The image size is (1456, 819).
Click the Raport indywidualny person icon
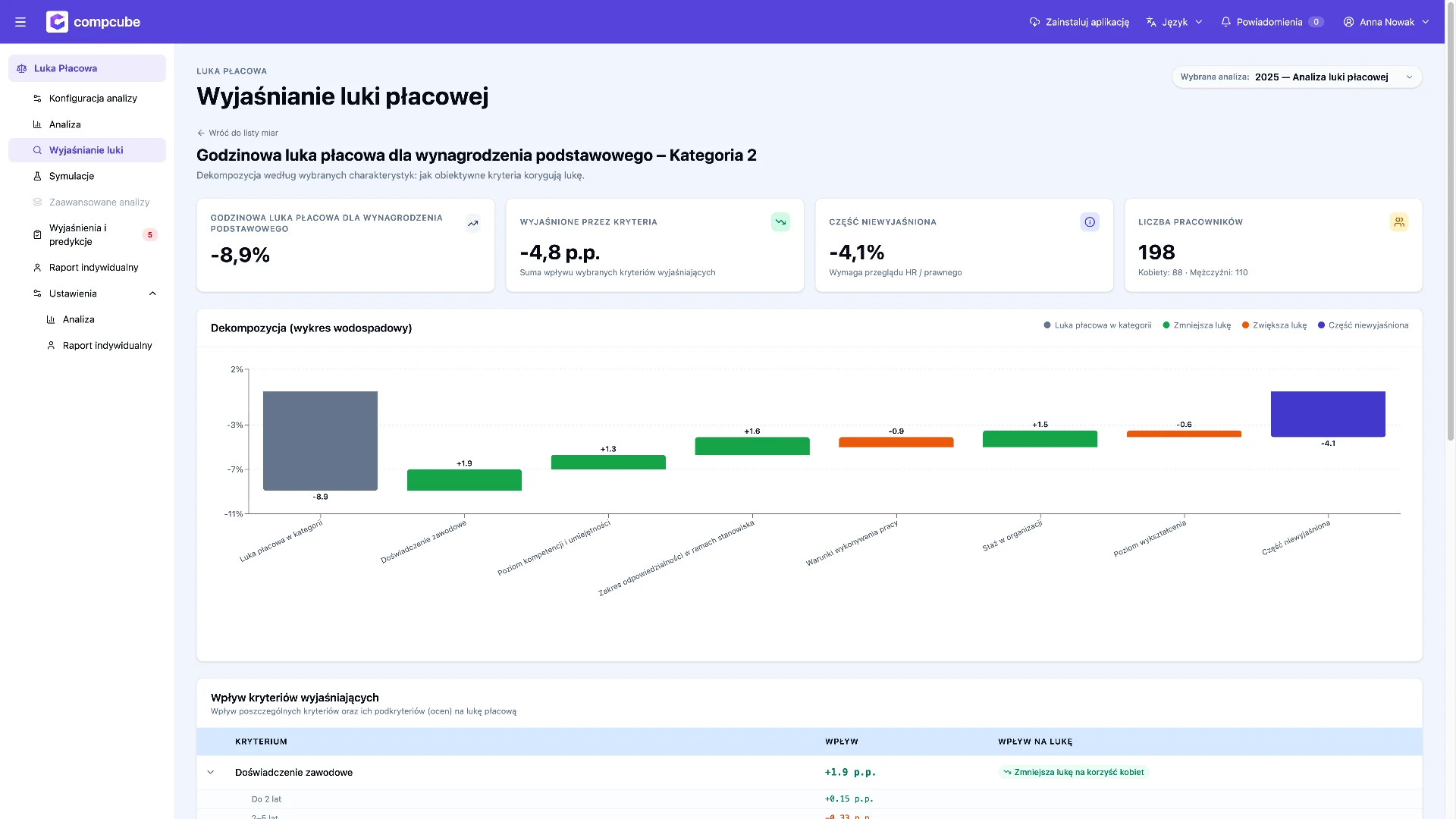(x=37, y=268)
